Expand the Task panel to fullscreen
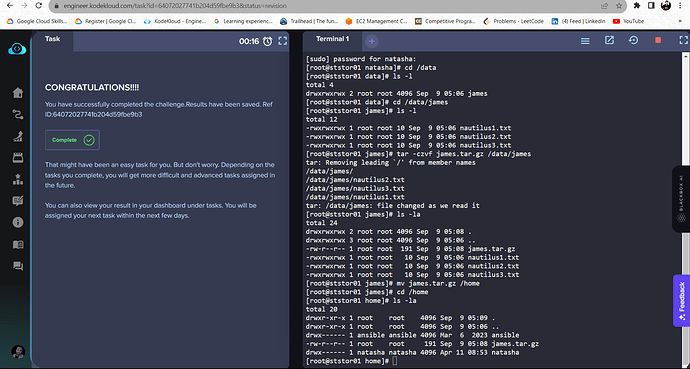This screenshot has width=690, height=369. tap(283, 41)
